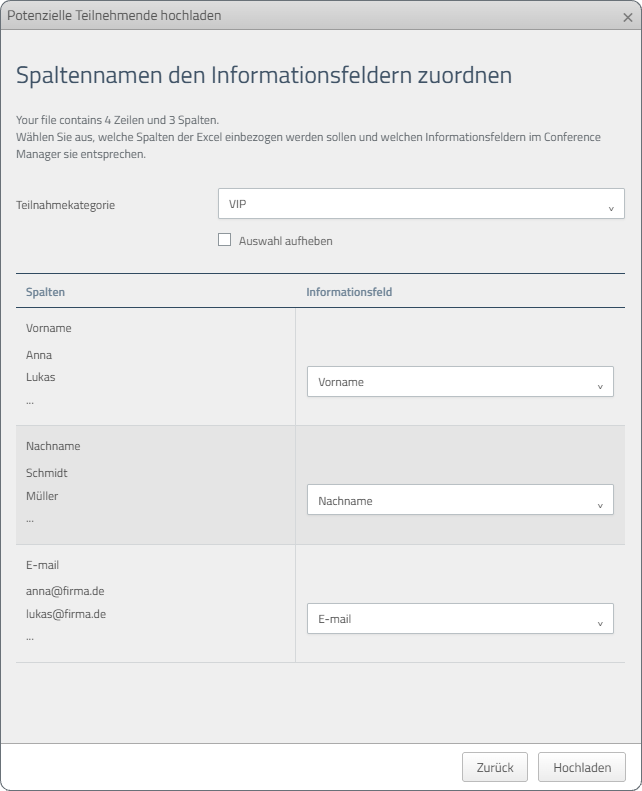642x791 pixels.
Task: Click the Zurück button
Action: [x=495, y=767]
